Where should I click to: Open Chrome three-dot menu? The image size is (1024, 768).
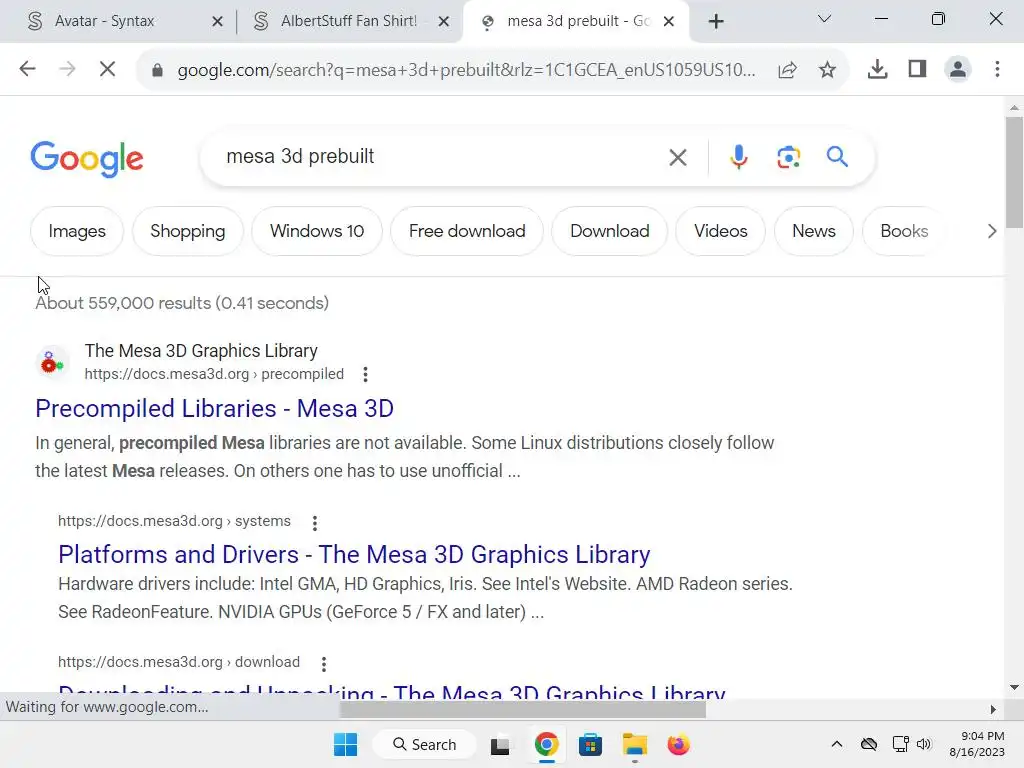point(997,69)
